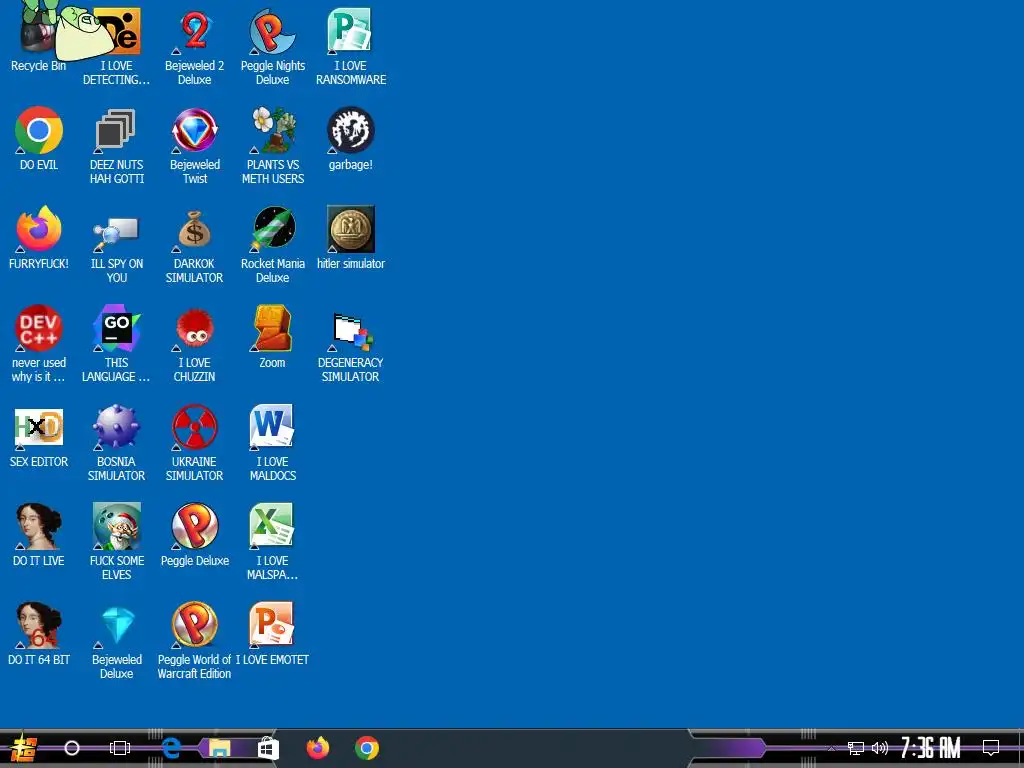Open the network status tray icon
This screenshot has height=768, width=1024.
[x=856, y=748]
